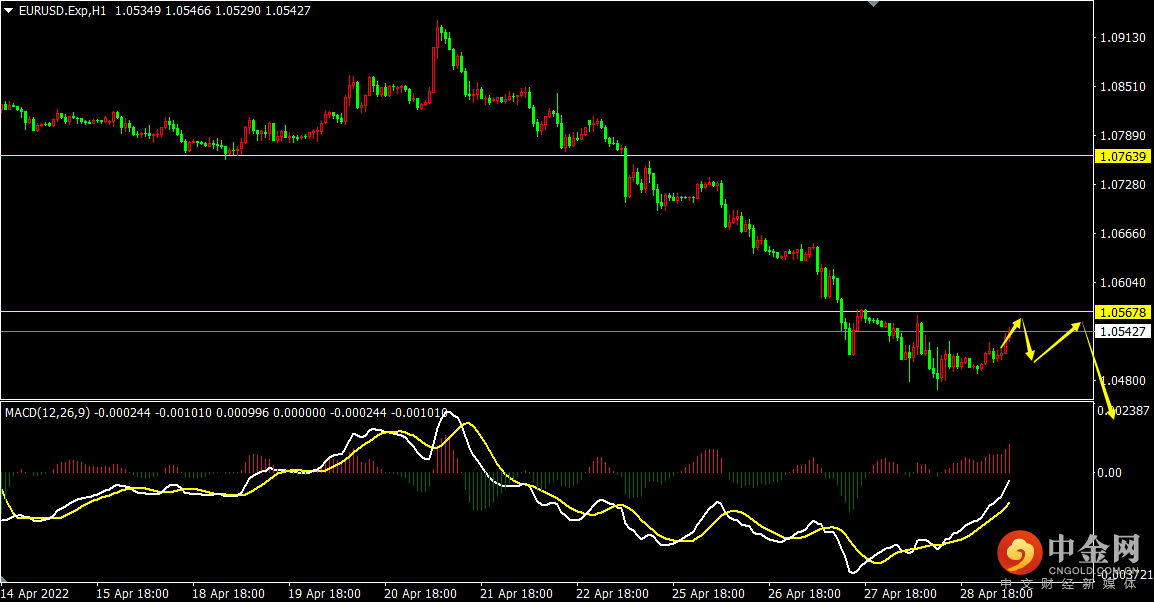
Task: Select the 28 Apr 18:00 time label
Action: (997, 593)
